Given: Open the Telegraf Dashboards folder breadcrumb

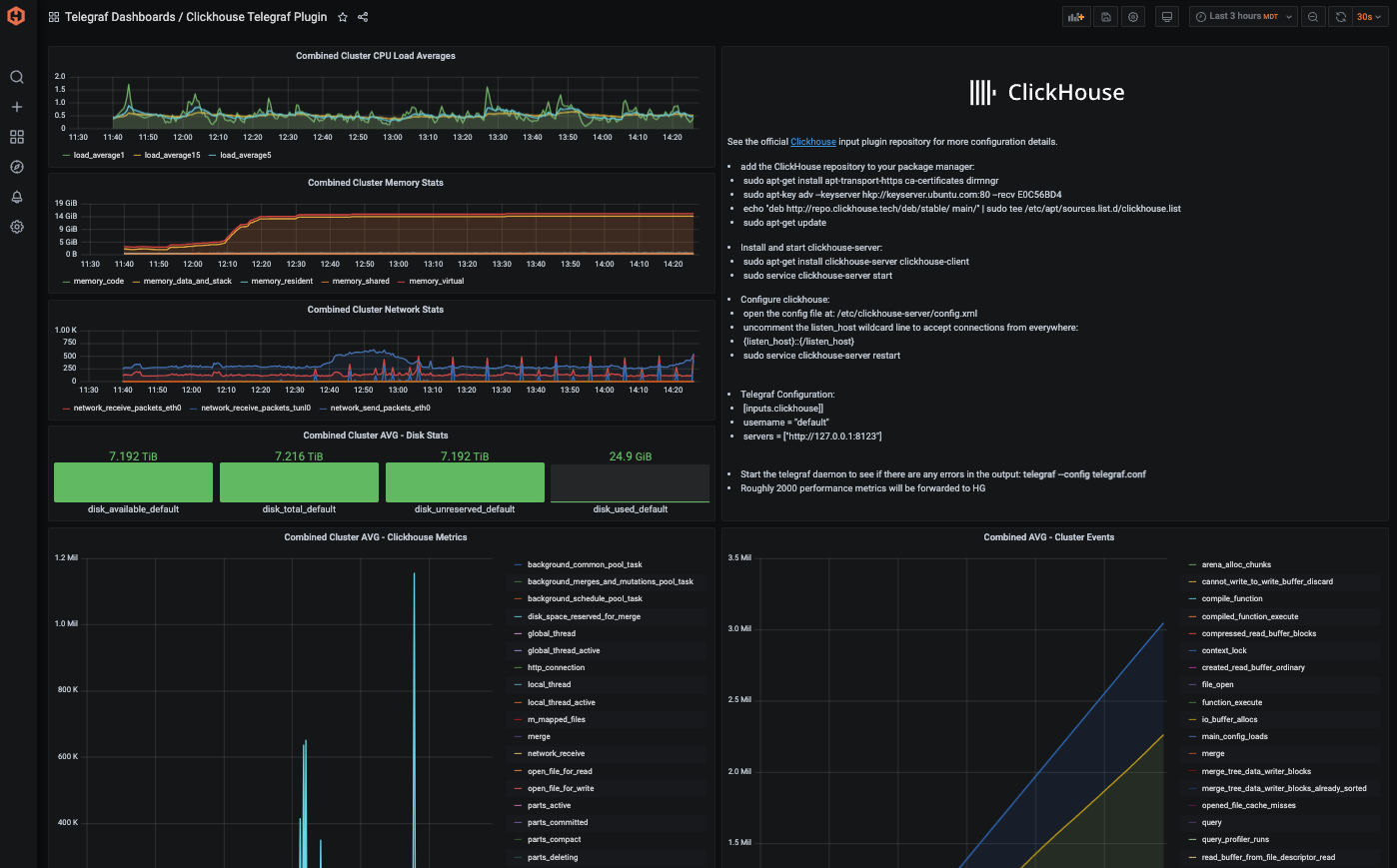Looking at the screenshot, I should (x=120, y=17).
